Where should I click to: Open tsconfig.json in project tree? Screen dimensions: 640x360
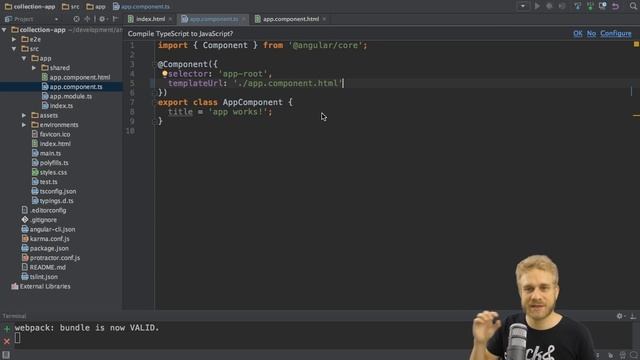point(58,191)
